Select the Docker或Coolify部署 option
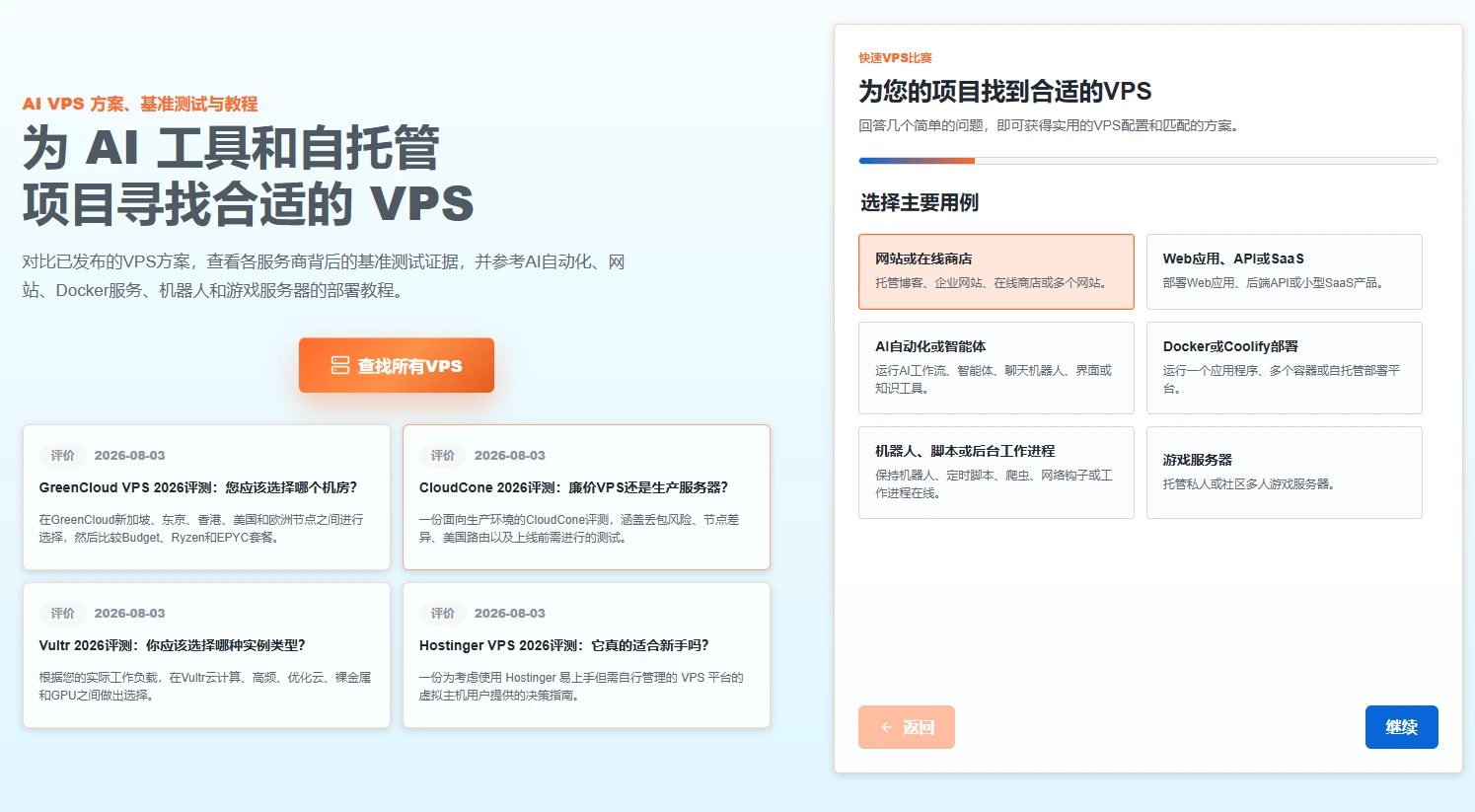Screen dimensions: 1475x812 [x=1285, y=367]
